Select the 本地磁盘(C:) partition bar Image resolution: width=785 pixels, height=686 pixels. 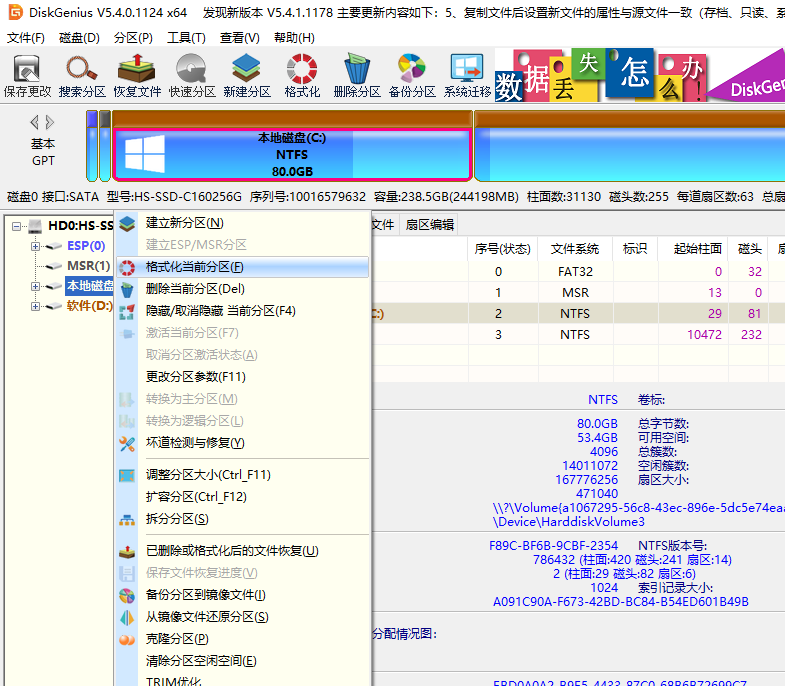coord(292,155)
